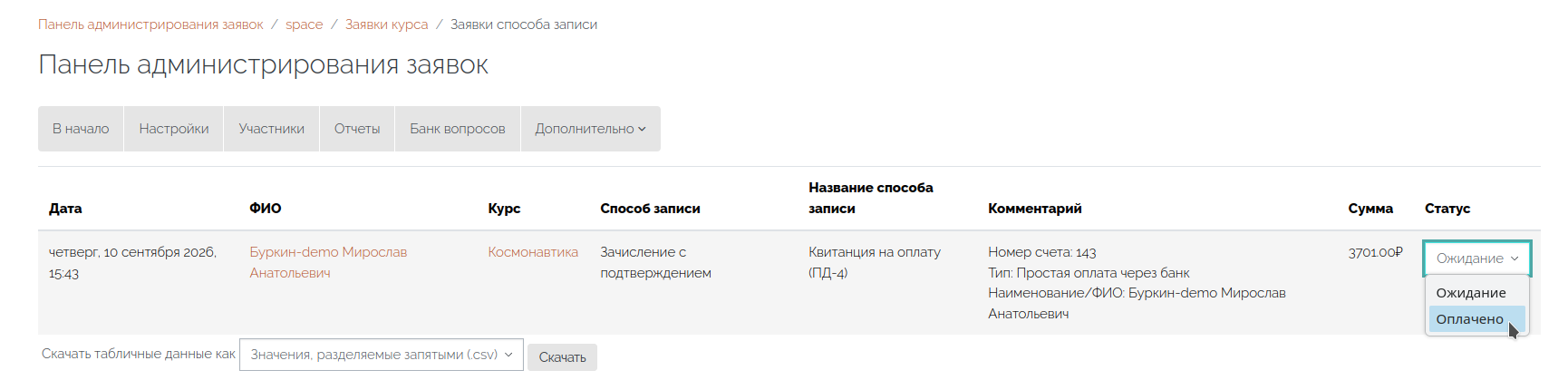Screen dimensions: 1568x390
Task: Click the 'Скачать' button
Action: point(562,357)
